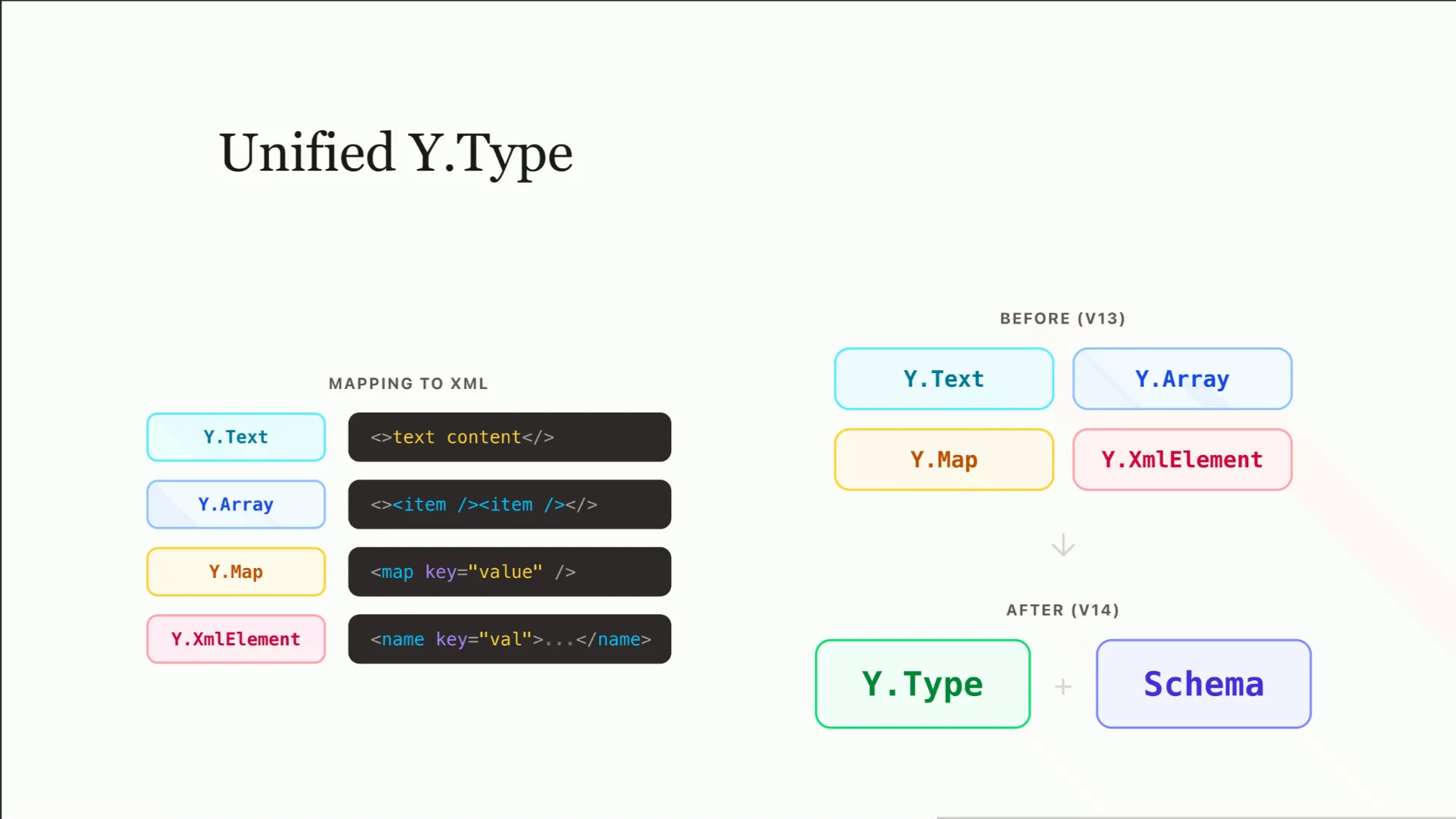1456x819 pixels.
Task: Select the item elements XML code block
Action: click(510, 504)
